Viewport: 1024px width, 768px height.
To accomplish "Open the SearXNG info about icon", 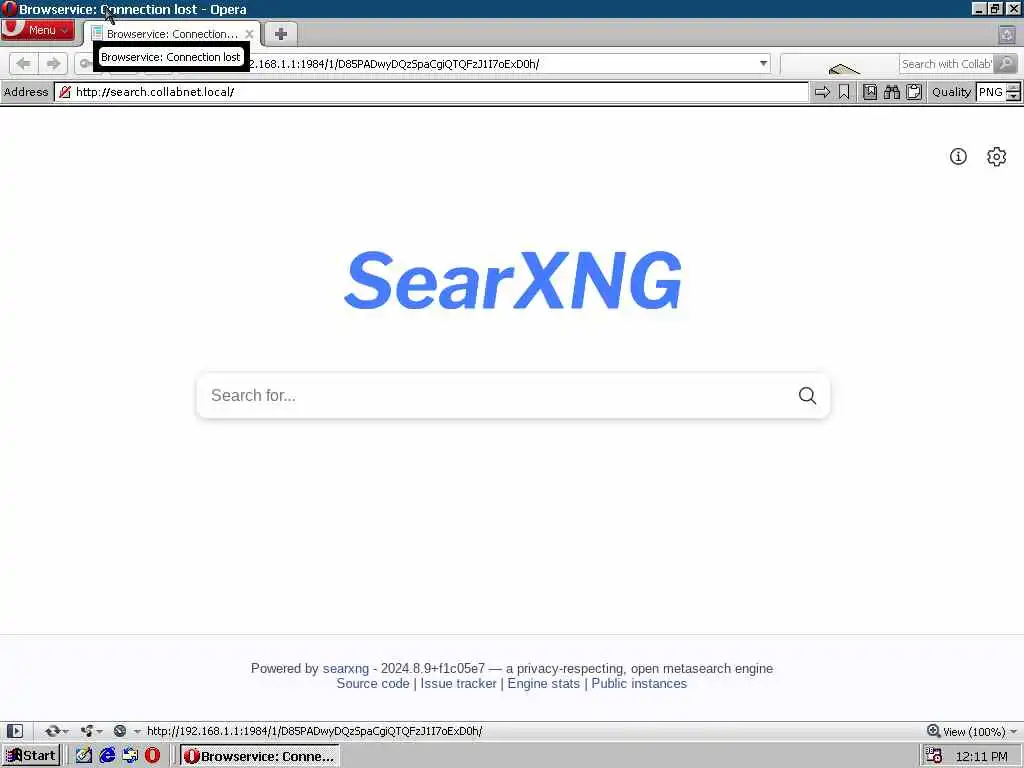I will coord(958,157).
